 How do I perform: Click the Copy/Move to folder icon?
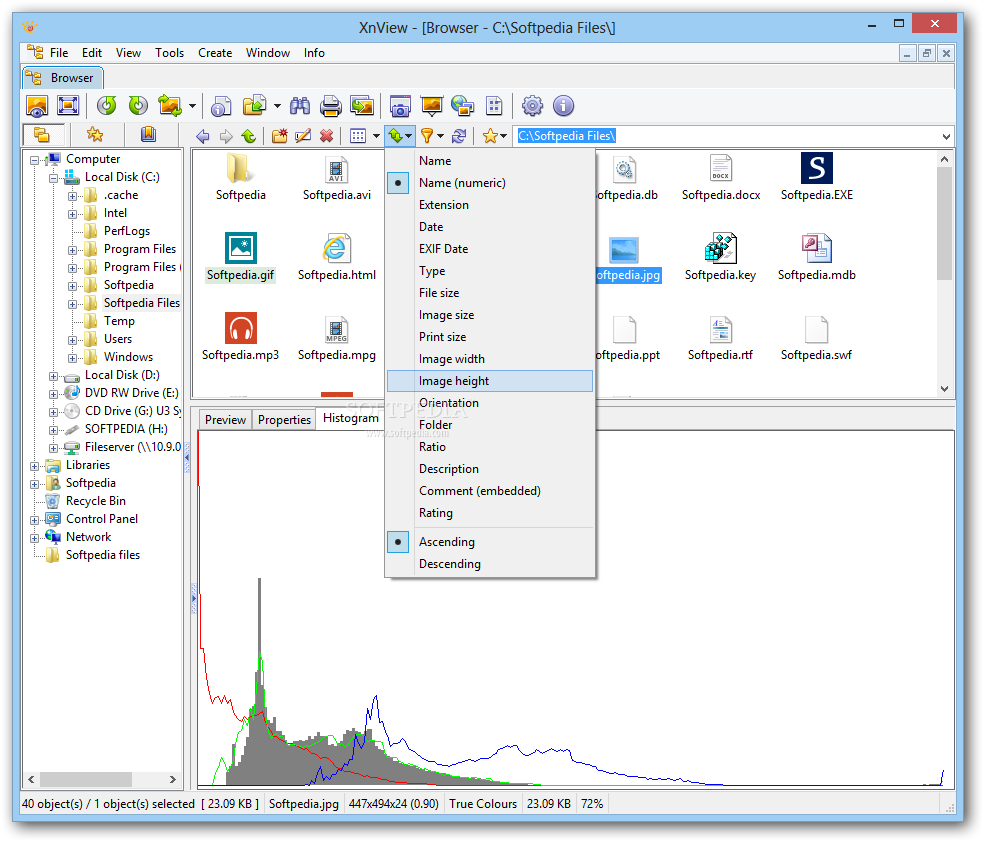click(x=254, y=105)
